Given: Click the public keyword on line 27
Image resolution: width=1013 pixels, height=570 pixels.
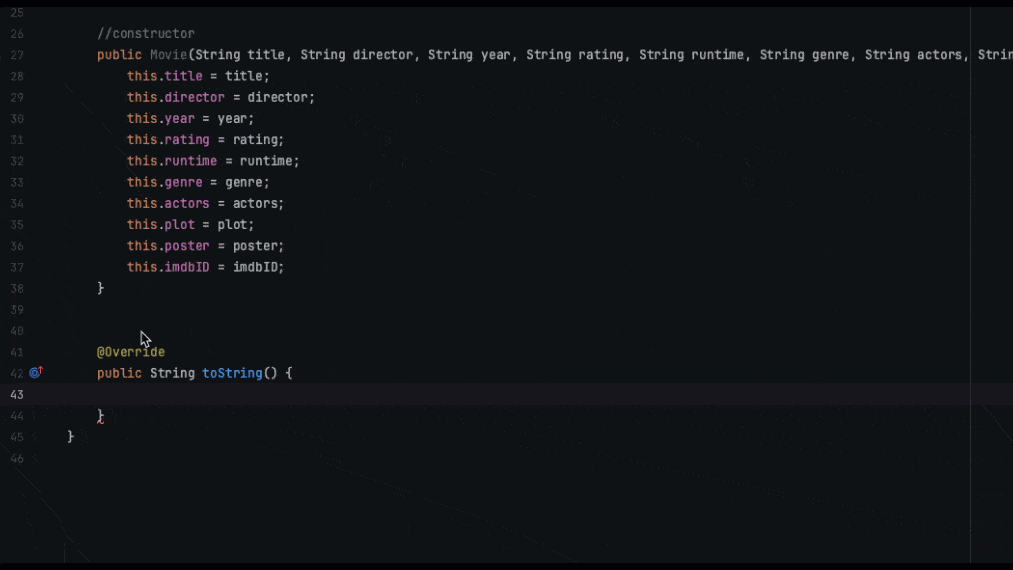Looking at the screenshot, I should coord(119,55).
